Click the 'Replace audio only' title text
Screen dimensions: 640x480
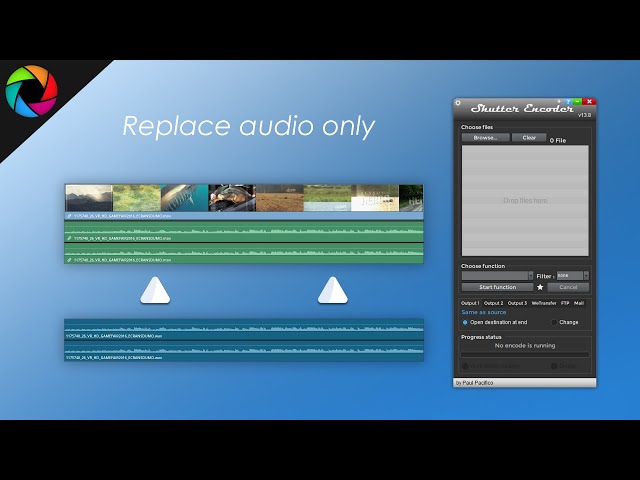[249, 126]
